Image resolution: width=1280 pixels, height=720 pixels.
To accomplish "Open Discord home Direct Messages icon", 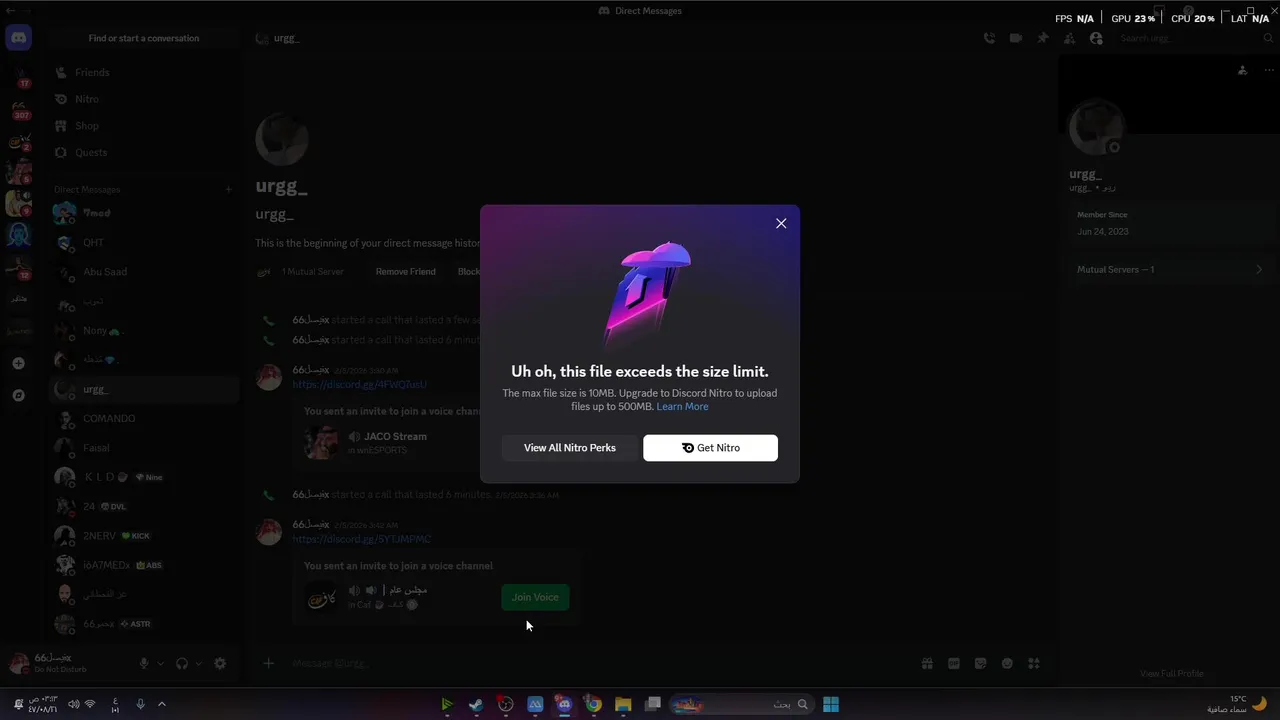I will tap(18, 38).
